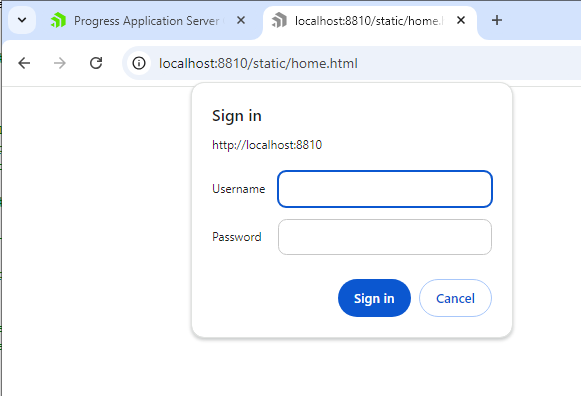Cancel the sign in dialog
Screen dimensions: 581x396
pos(455,298)
